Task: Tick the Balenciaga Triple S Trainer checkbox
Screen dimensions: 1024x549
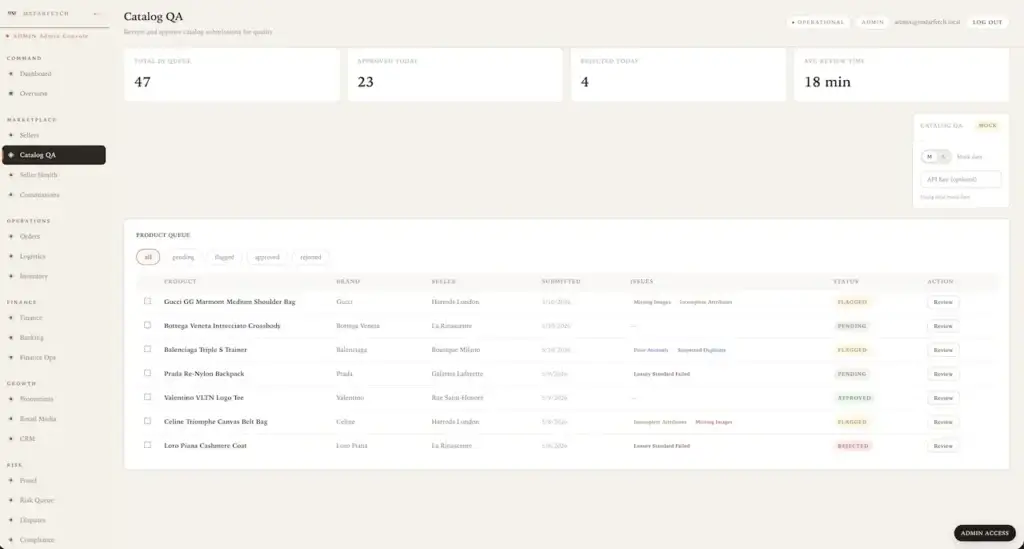Action: 148,349
